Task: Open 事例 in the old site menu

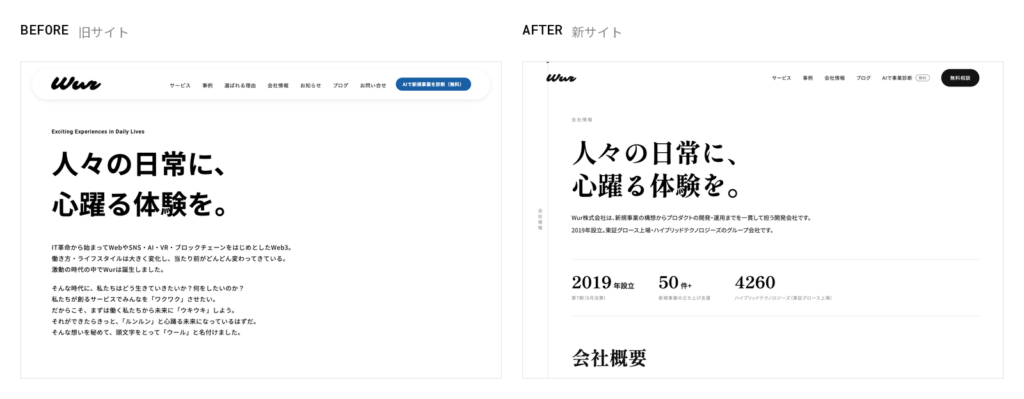Action: [208, 86]
